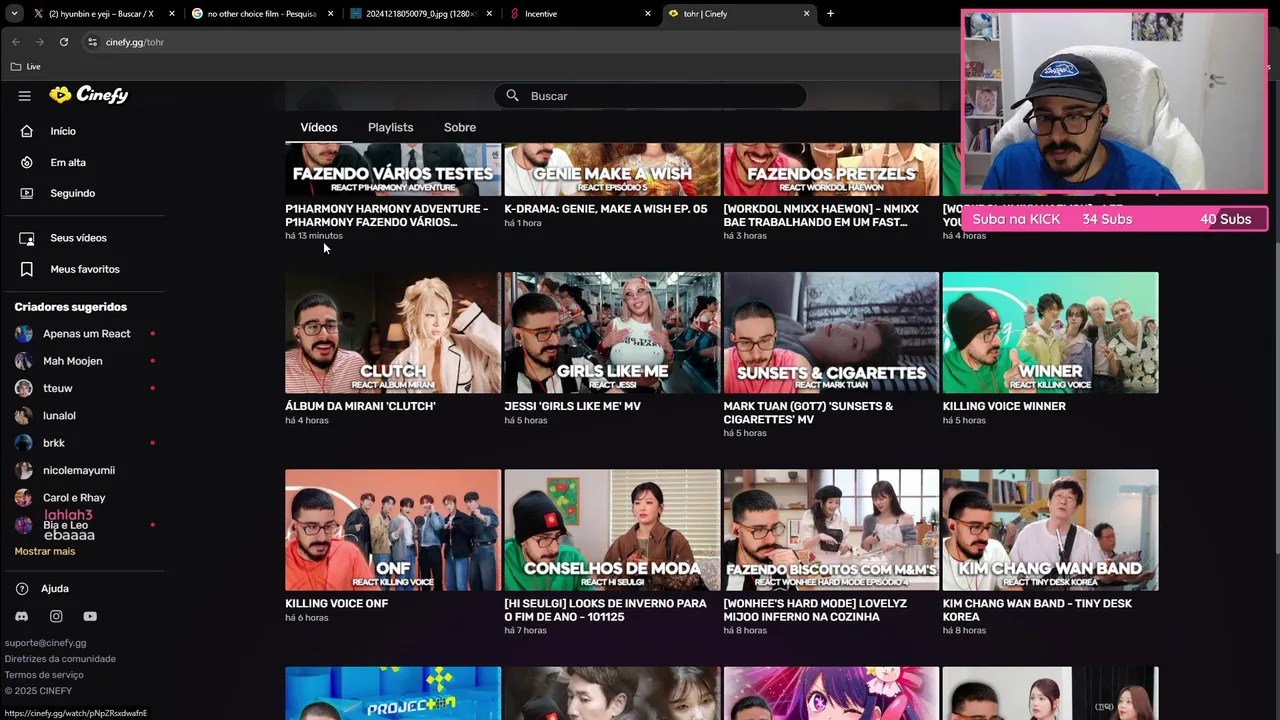This screenshot has height=720, width=1280.
Task: Click title WORKDOL NMIXX HAEWON
Action: [821, 216]
